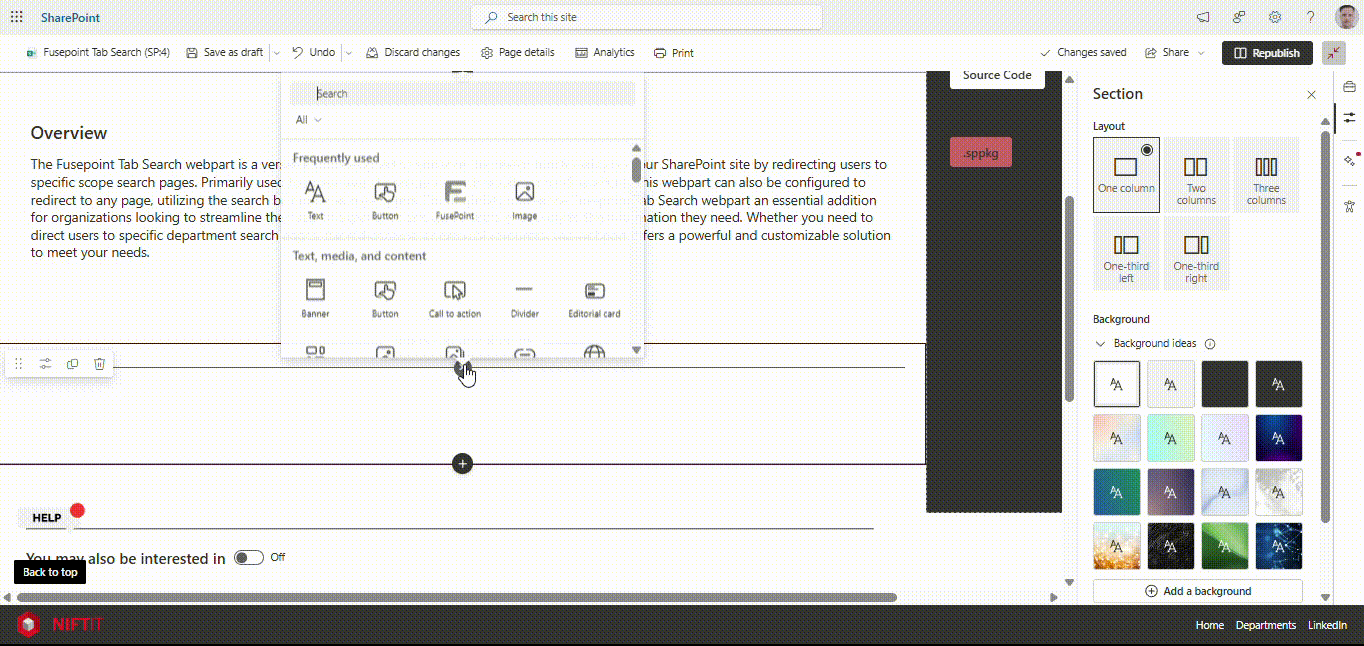Insert the Text web part
The height and width of the screenshot is (646, 1364).
315,200
